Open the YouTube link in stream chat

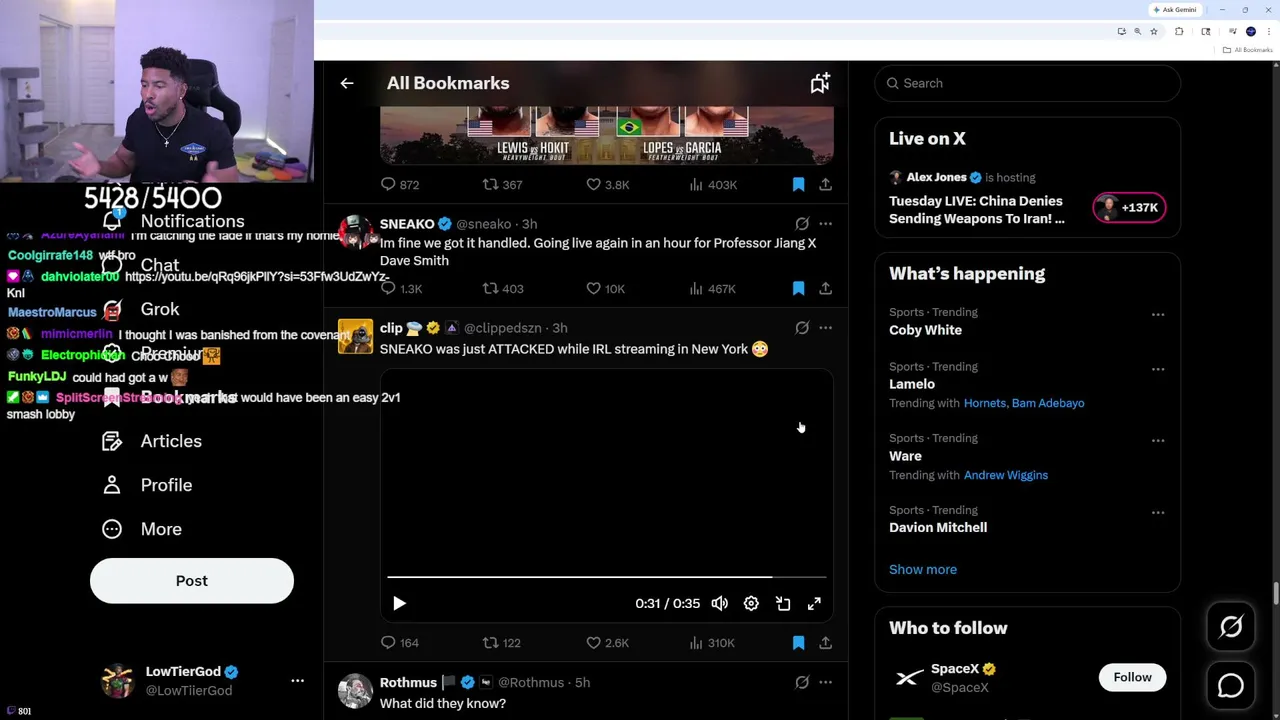click(257, 276)
